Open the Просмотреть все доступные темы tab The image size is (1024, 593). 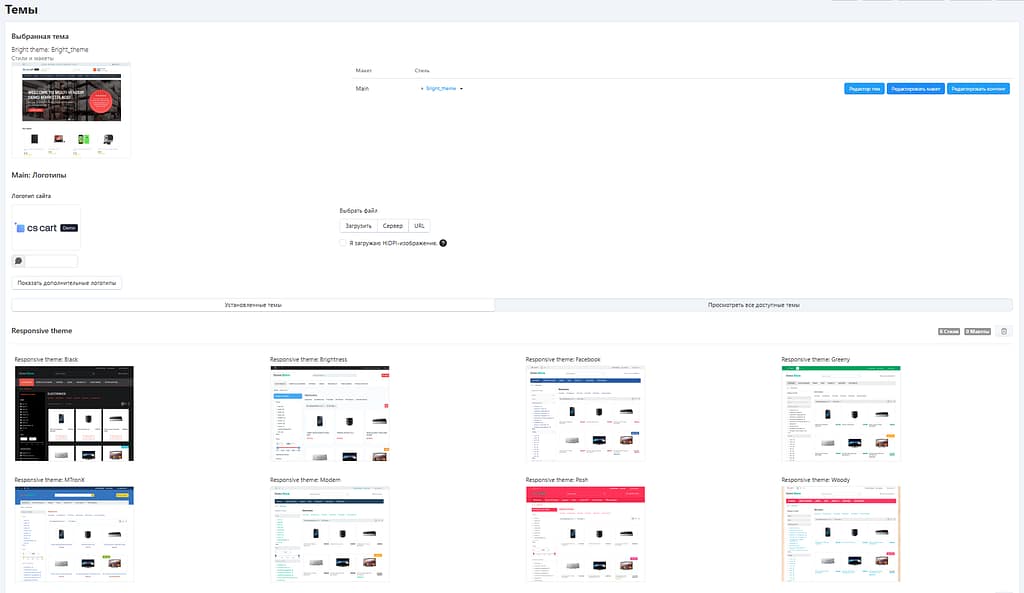753,305
